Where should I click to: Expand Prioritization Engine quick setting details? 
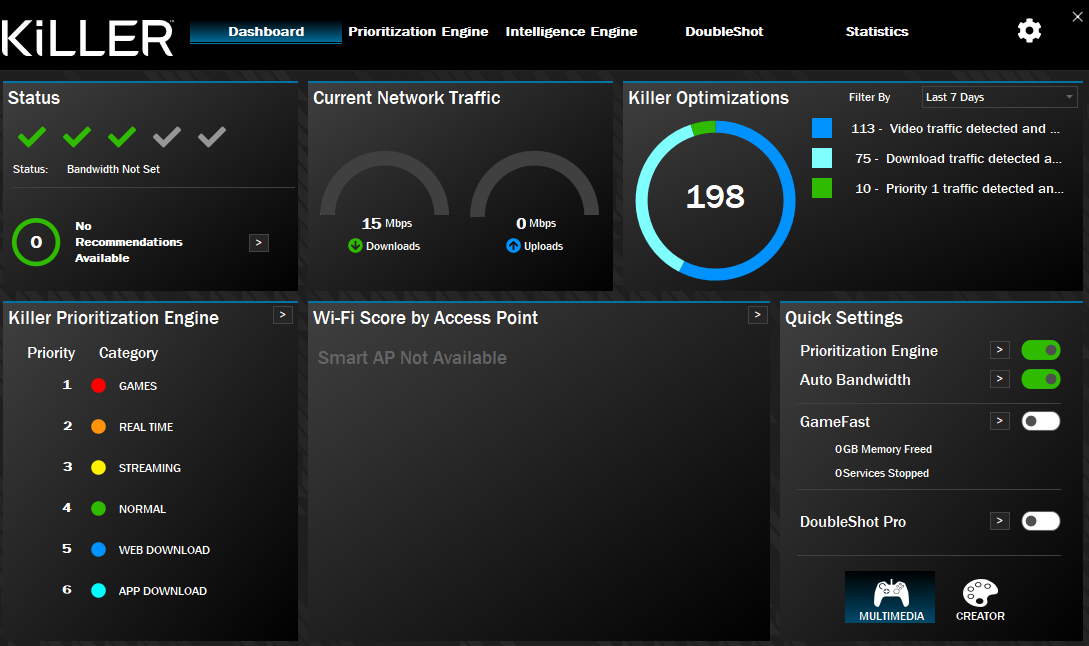(x=999, y=350)
